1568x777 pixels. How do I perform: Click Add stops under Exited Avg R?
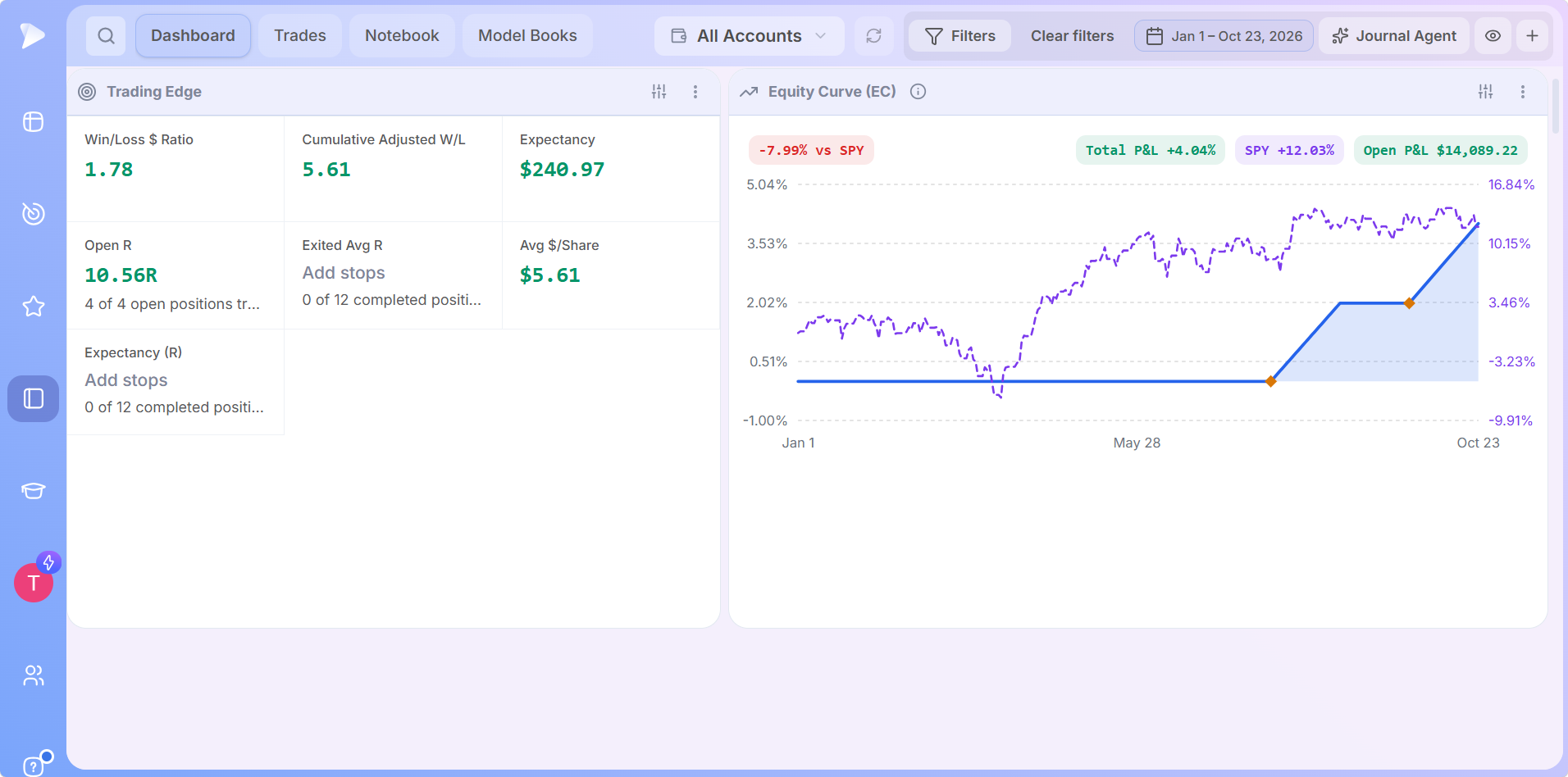[x=344, y=273]
